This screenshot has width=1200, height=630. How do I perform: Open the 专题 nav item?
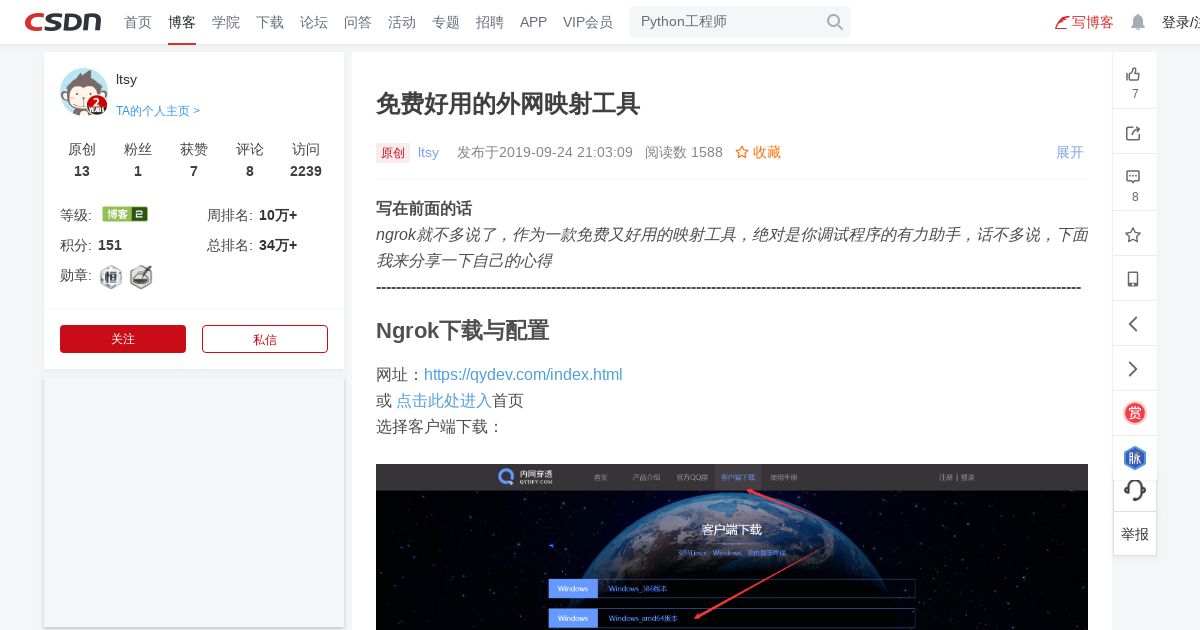click(446, 22)
